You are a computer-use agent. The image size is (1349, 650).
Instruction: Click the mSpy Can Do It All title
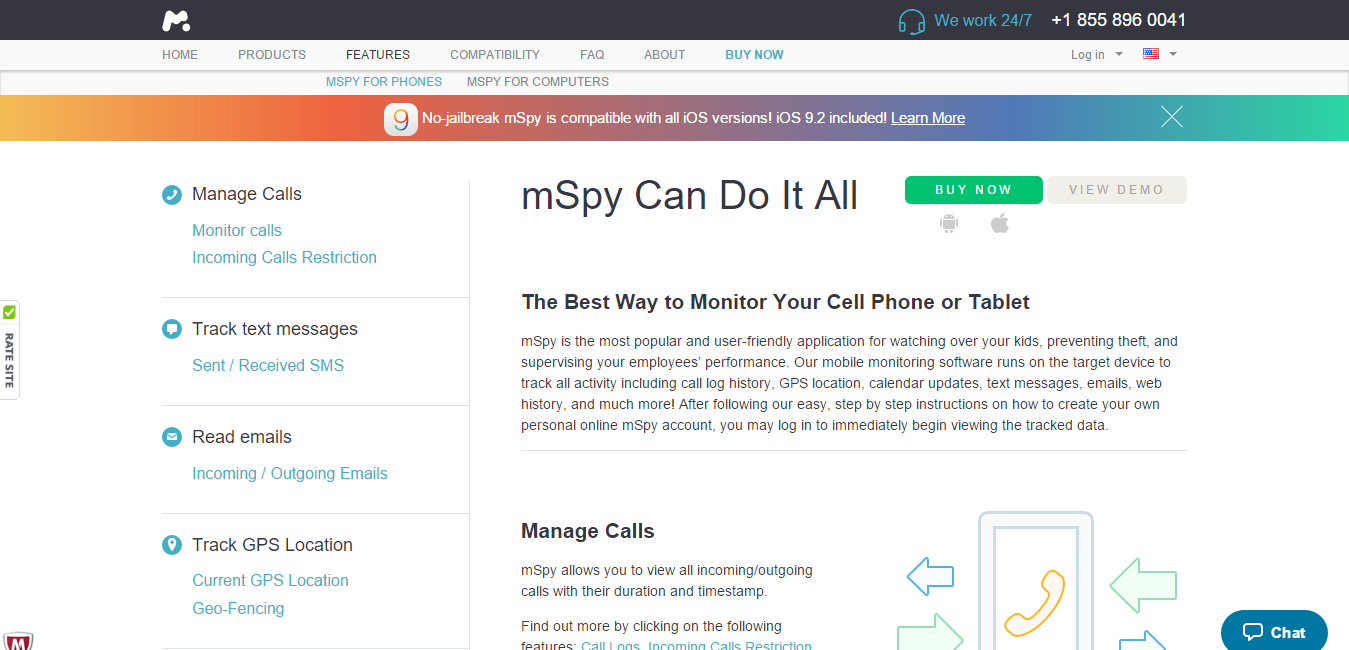coord(690,197)
